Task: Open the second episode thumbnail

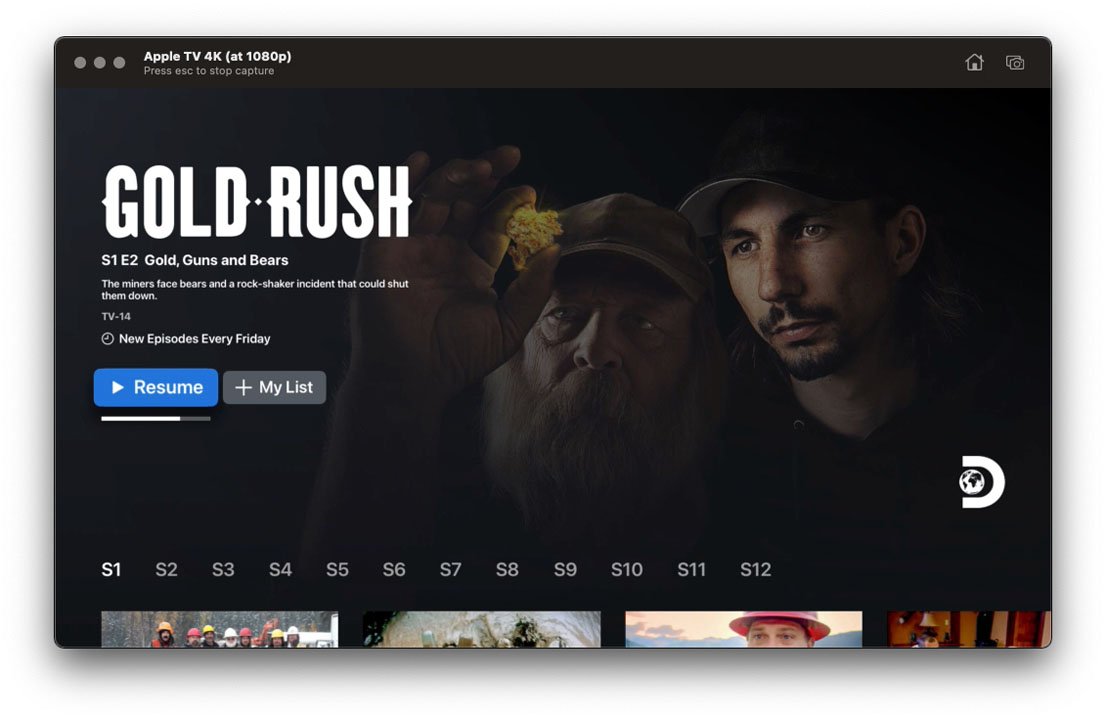Action: [482, 629]
